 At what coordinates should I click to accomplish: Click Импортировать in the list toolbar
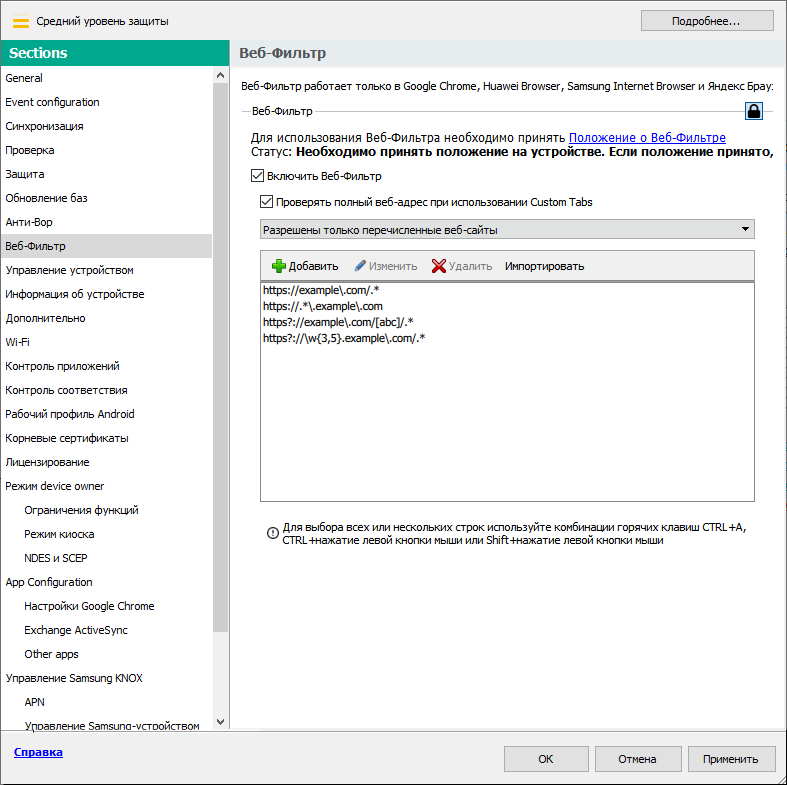coord(544,266)
